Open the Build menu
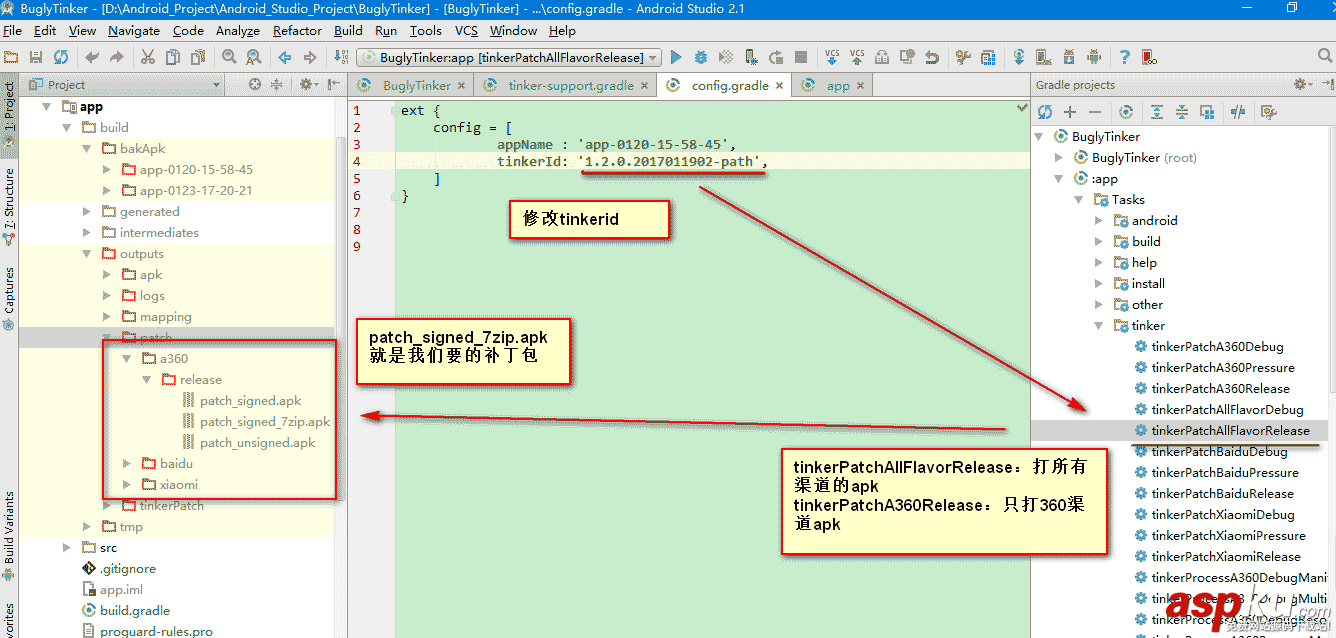 348,31
